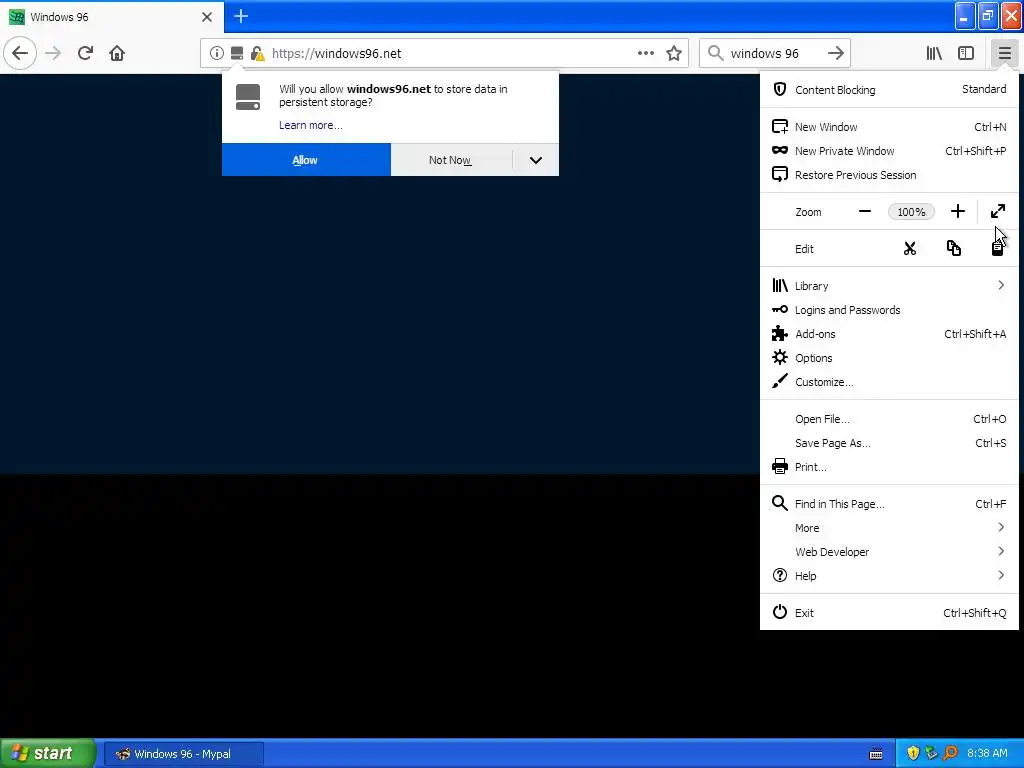The height and width of the screenshot is (768, 1024).
Task: Bookmark this page with the star
Action: (674, 54)
